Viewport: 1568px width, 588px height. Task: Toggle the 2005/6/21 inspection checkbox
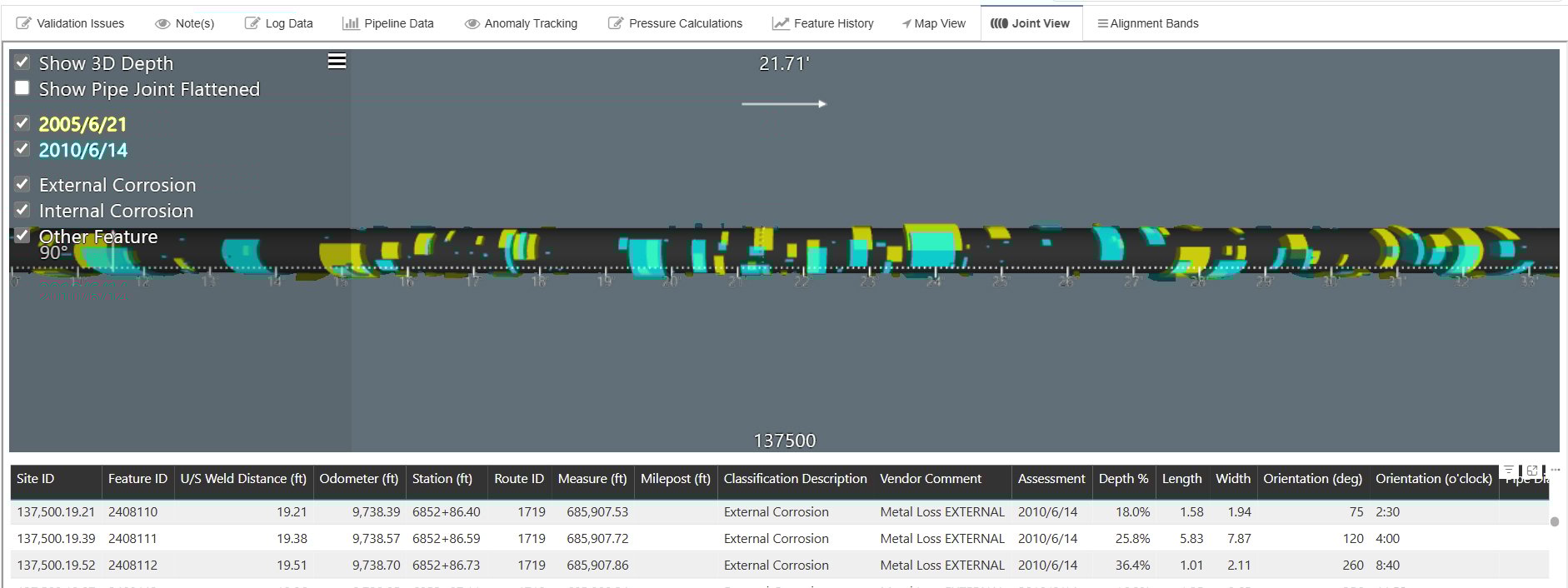[x=22, y=123]
